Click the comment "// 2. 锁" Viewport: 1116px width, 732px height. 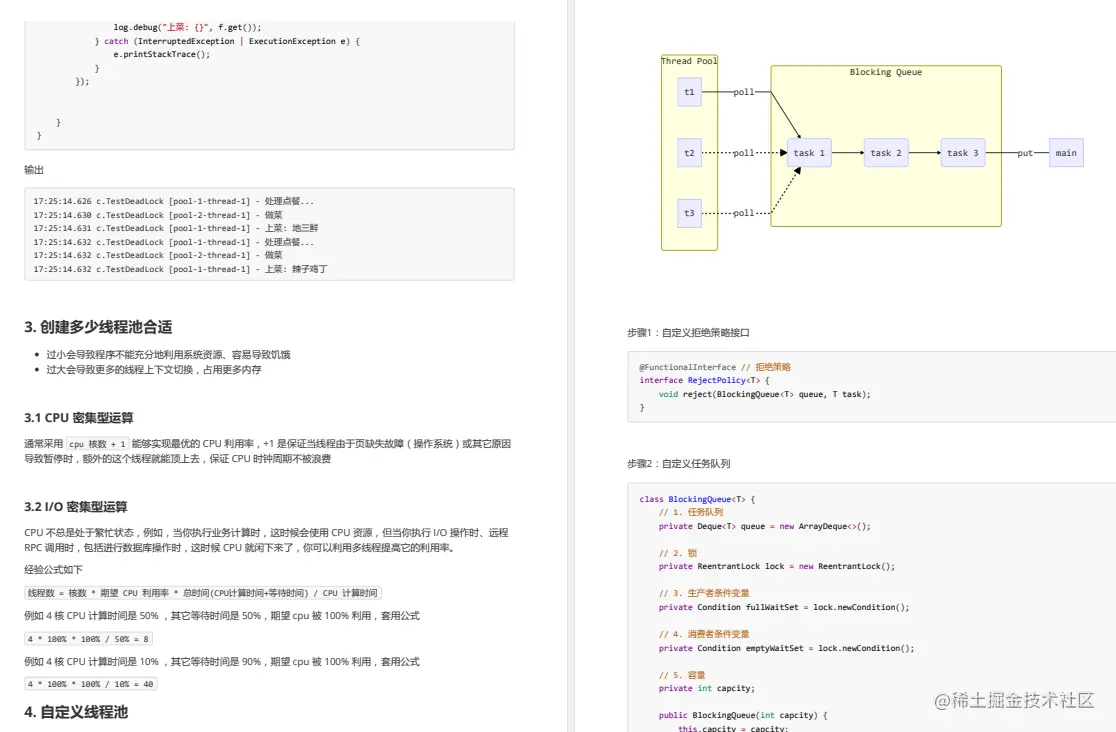coord(678,553)
